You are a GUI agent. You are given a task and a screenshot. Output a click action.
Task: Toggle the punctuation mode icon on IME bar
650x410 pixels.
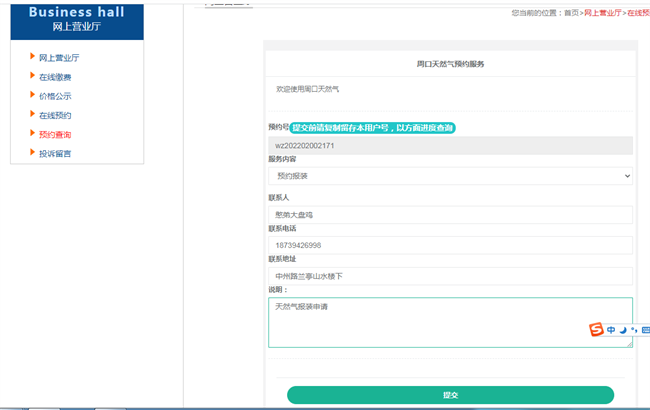pyautogui.click(x=633, y=330)
